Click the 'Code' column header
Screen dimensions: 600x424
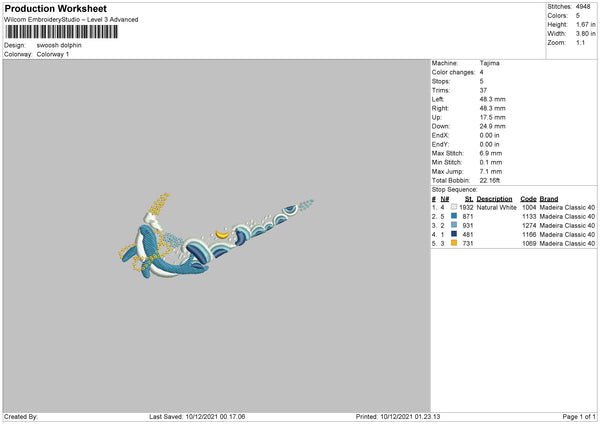[528, 199]
